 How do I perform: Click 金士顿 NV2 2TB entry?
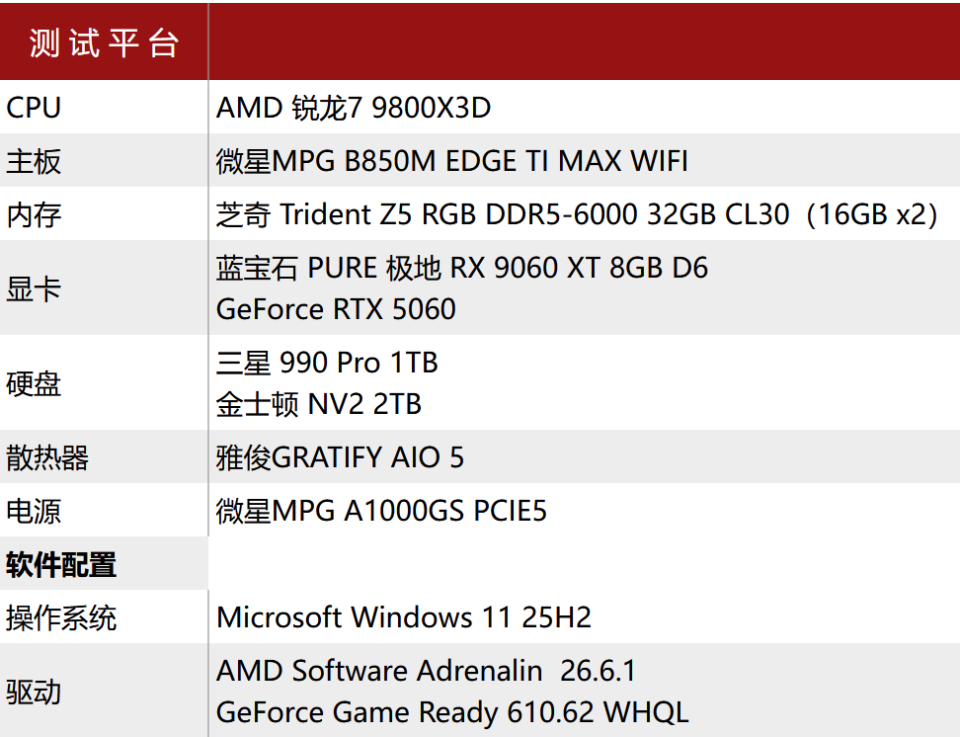tap(318, 404)
